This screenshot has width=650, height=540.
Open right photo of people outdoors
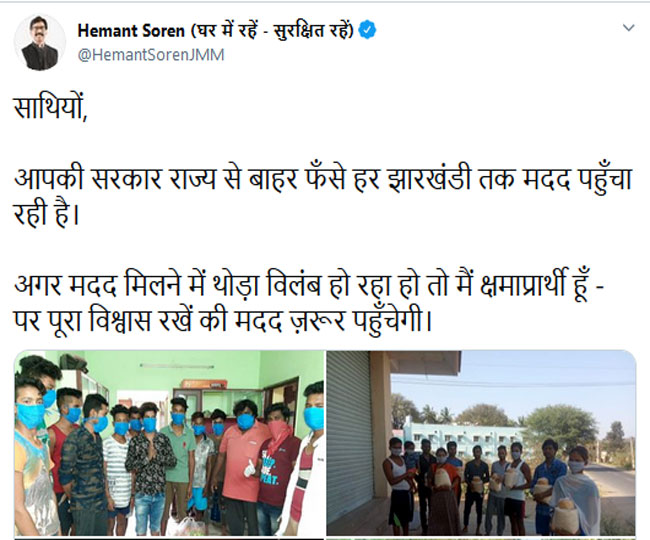(x=481, y=443)
